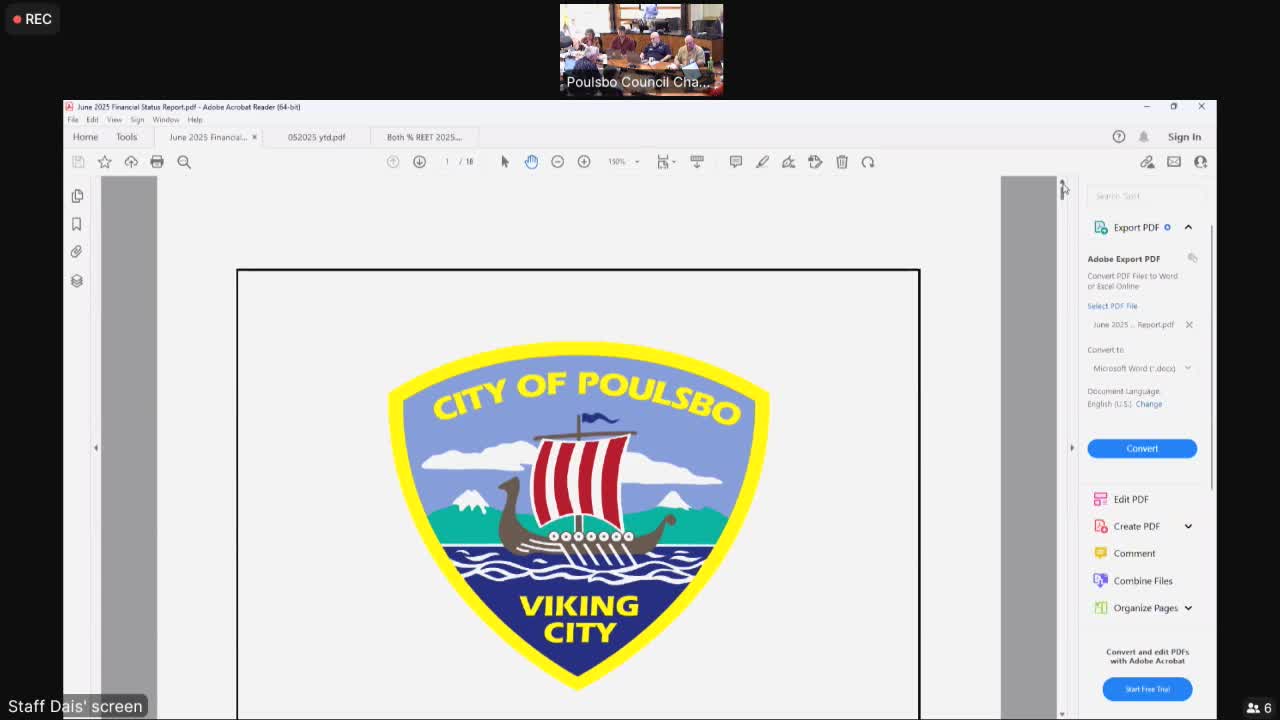1280x720 pixels.
Task: Open the attachments paperclip panel
Action: click(x=77, y=252)
